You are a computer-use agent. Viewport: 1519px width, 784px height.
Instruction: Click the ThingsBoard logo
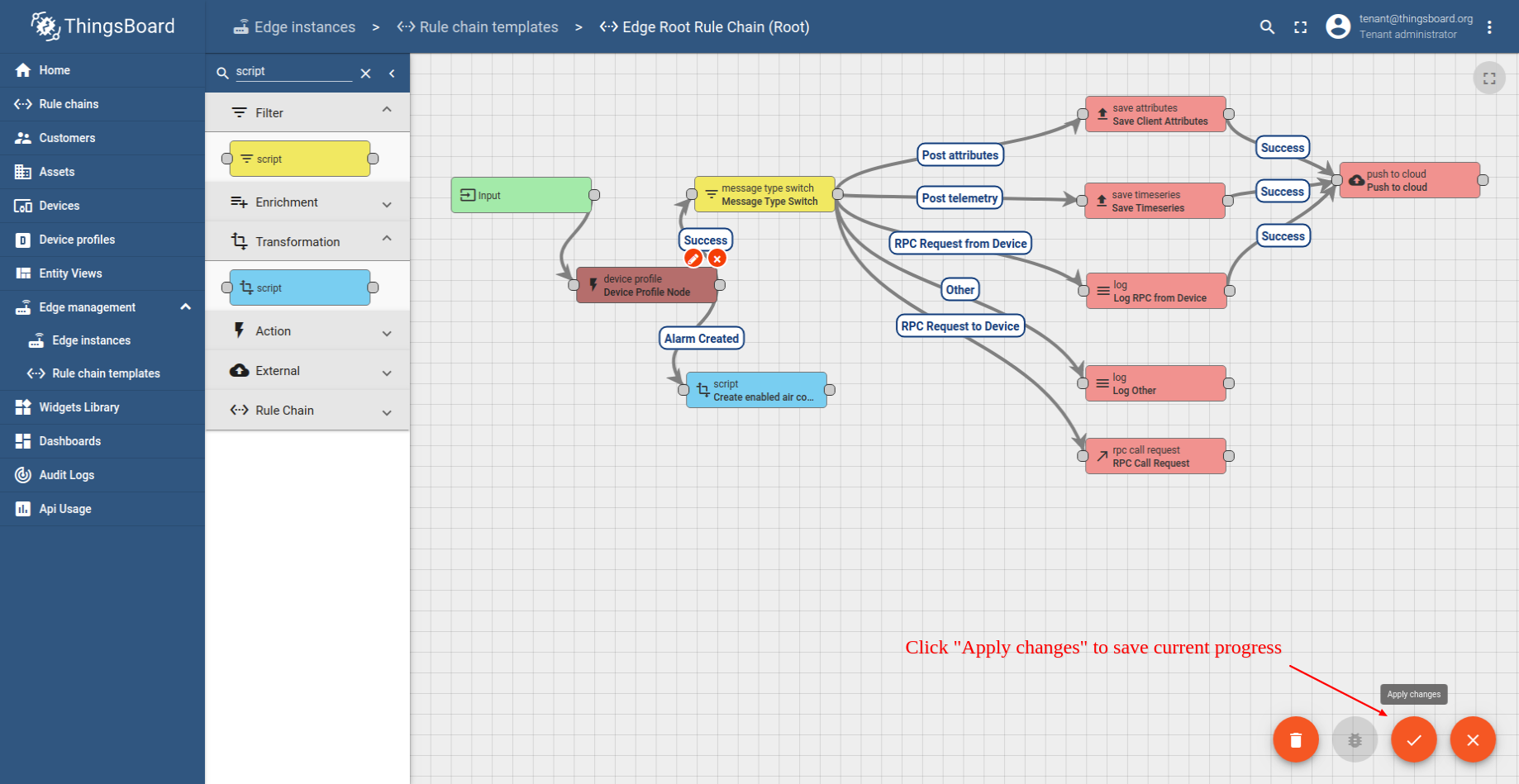pos(102,26)
